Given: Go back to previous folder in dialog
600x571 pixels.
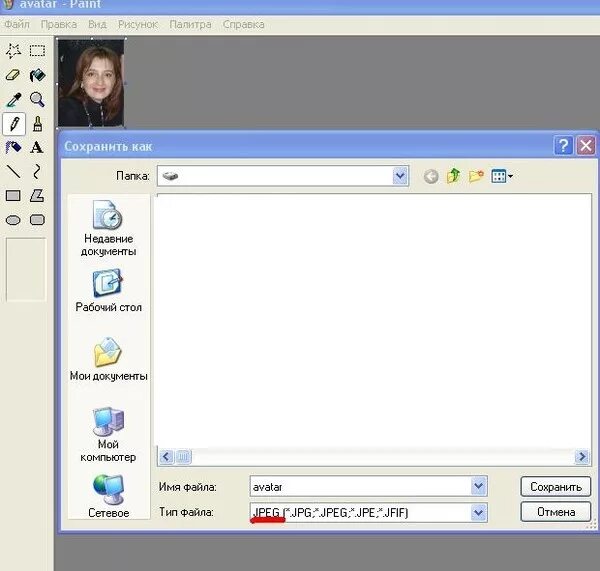Looking at the screenshot, I should [431, 176].
